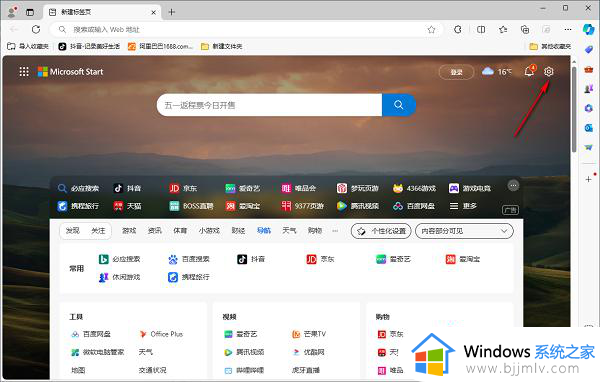
Task: Switch to the 关注 tab
Action: (x=98, y=230)
